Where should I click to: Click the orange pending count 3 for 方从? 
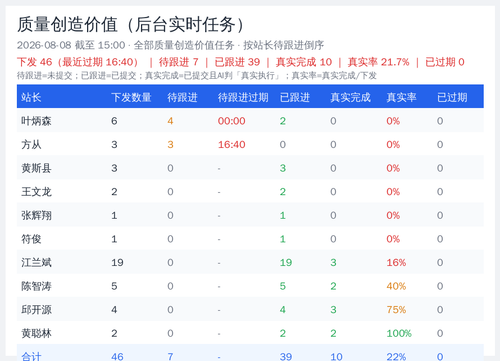(170, 145)
